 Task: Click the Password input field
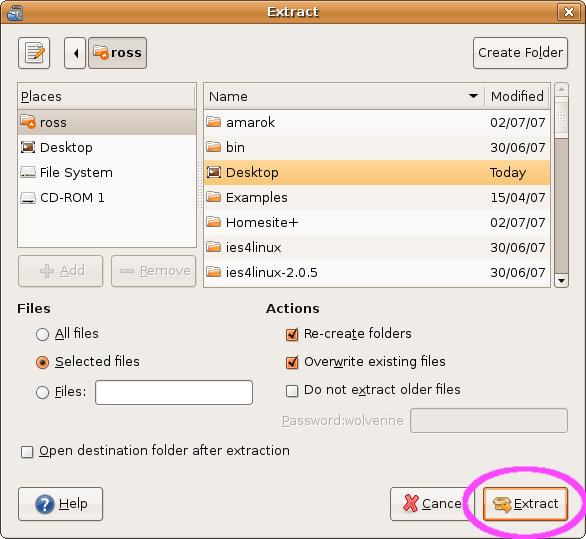pyautogui.click(x=489, y=421)
